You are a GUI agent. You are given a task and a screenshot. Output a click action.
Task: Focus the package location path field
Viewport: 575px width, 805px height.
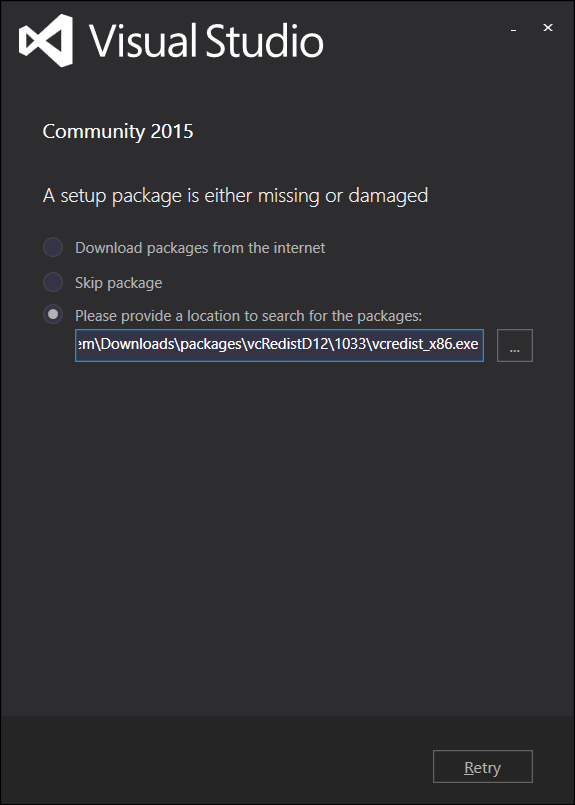click(x=279, y=346)
